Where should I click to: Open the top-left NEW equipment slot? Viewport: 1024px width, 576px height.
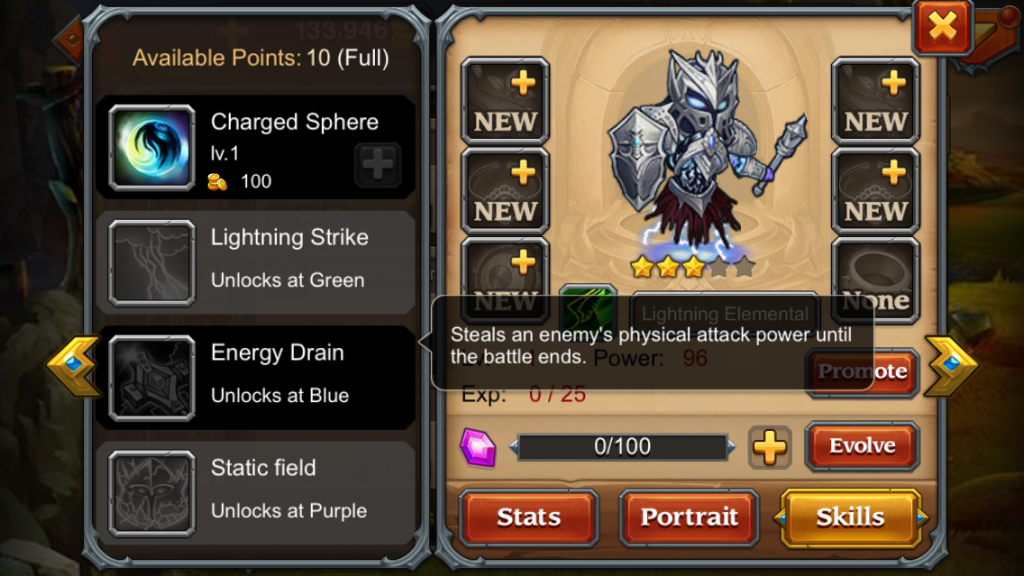(x=505, y=101)
